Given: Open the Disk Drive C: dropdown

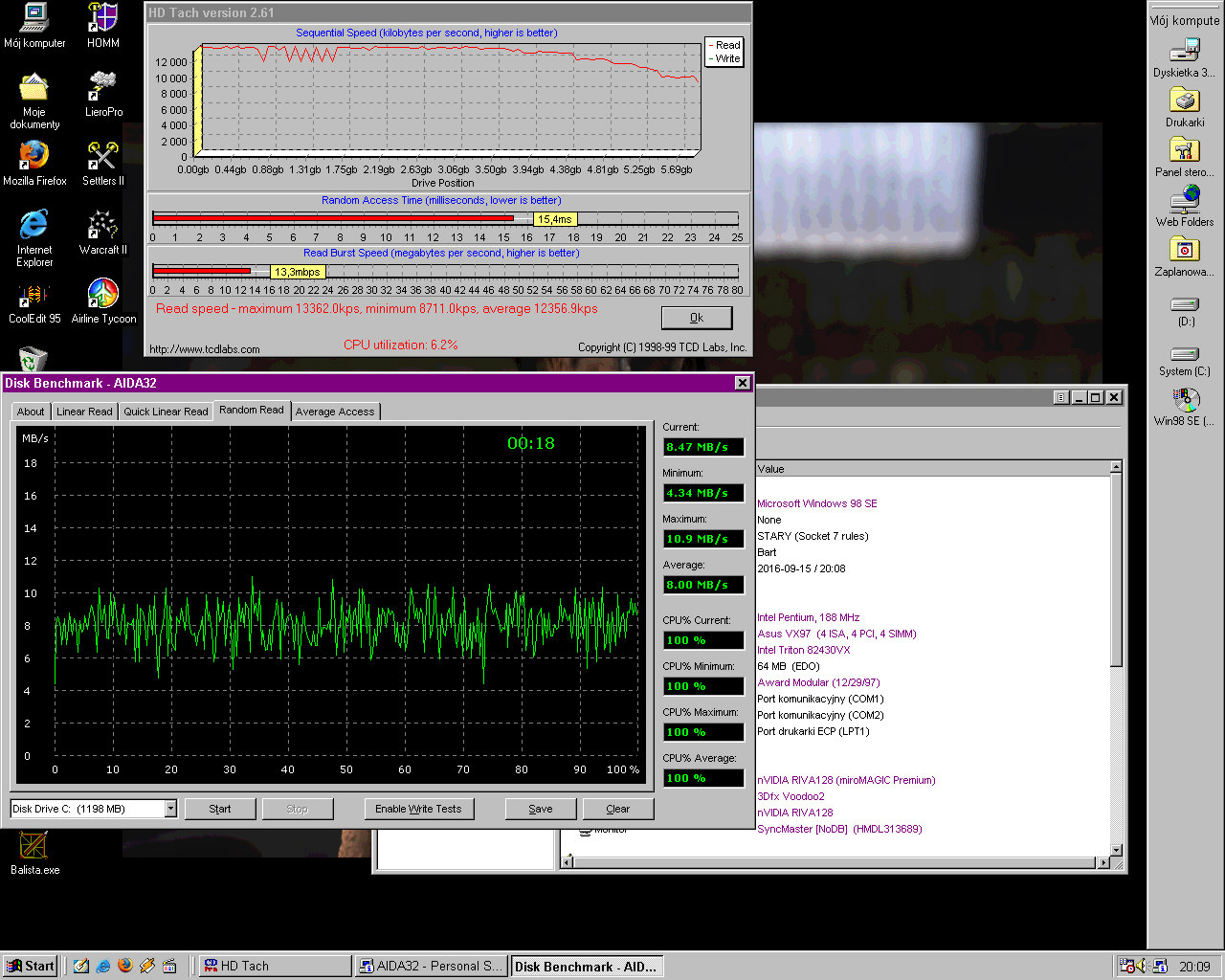Looking at the screenshot, I should (170, 809).
